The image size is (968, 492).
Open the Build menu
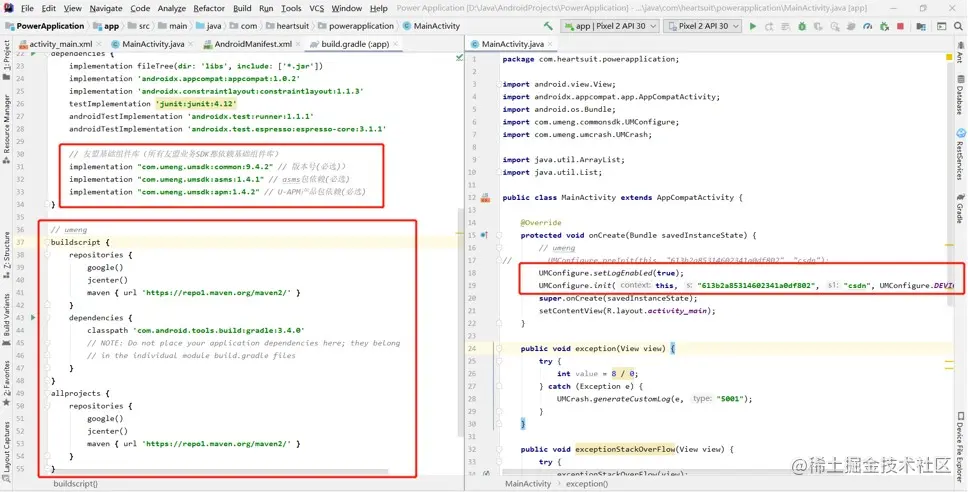click(242, 8)
